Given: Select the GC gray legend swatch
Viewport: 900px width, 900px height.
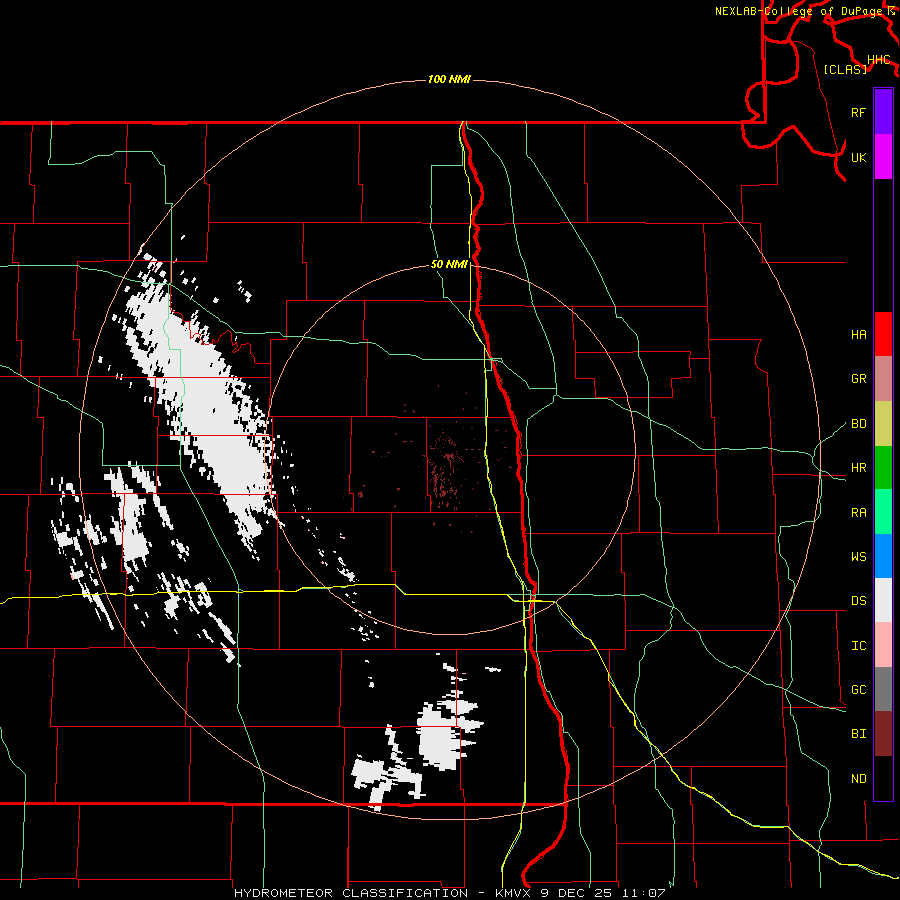Looking at the screenshot, I should click(x=883, y=689).
